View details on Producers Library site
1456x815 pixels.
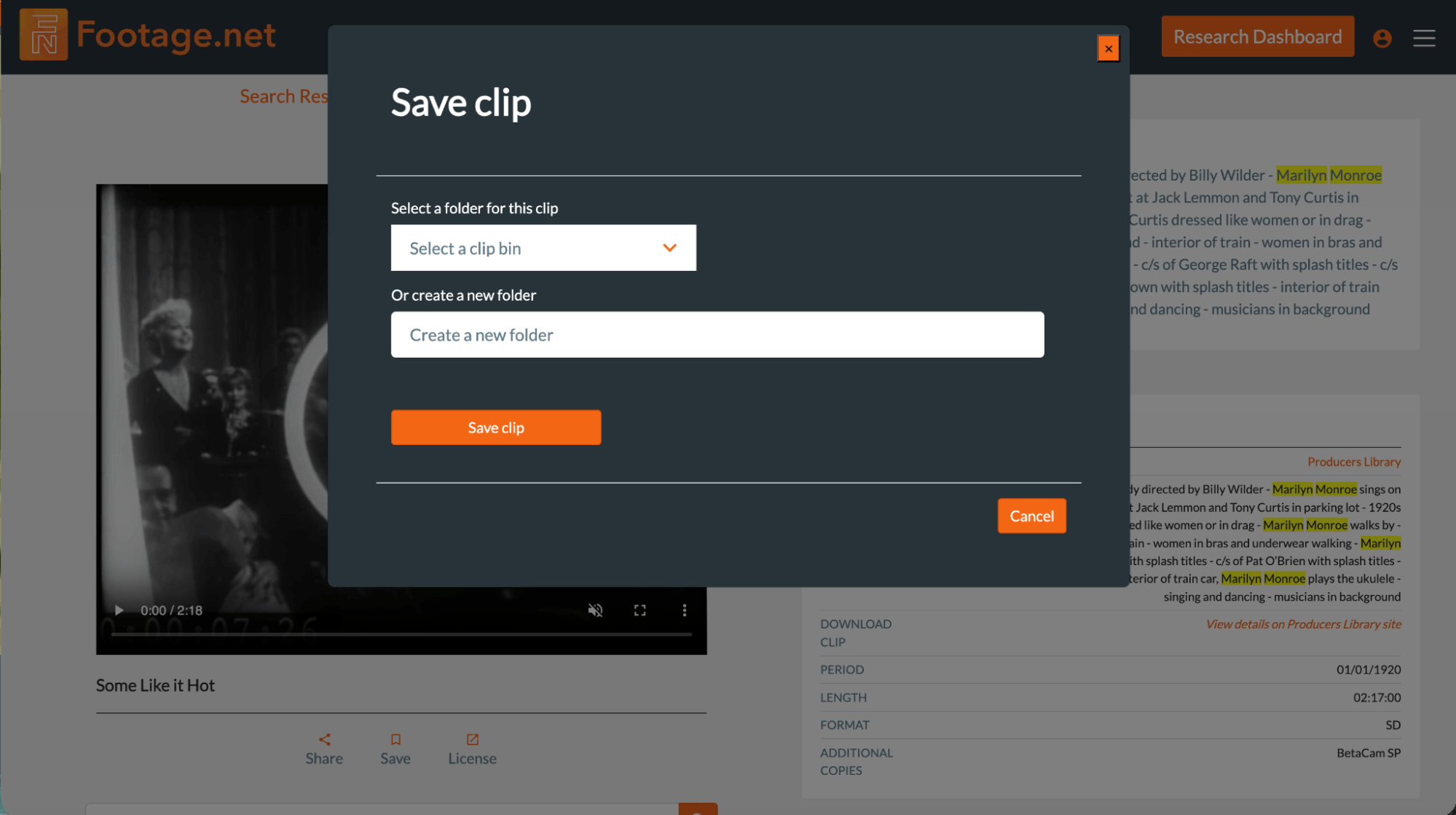point(1303,624)
